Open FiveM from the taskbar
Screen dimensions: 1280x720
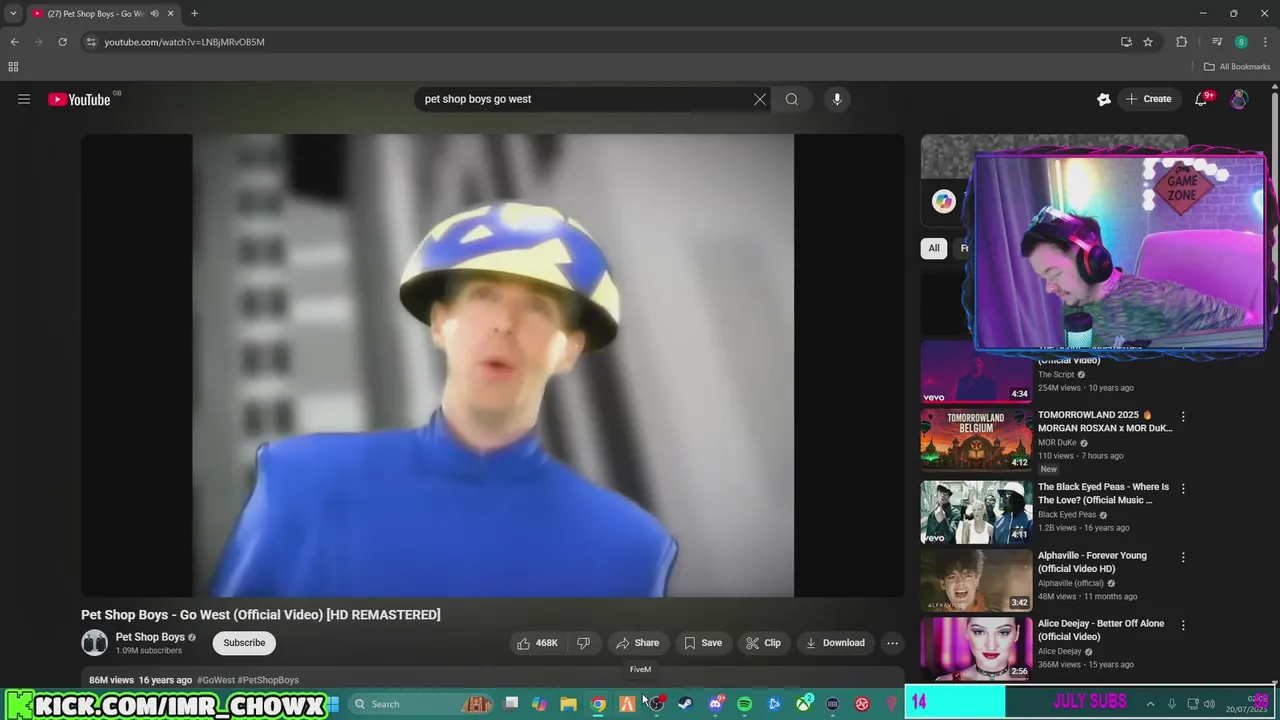627,704
